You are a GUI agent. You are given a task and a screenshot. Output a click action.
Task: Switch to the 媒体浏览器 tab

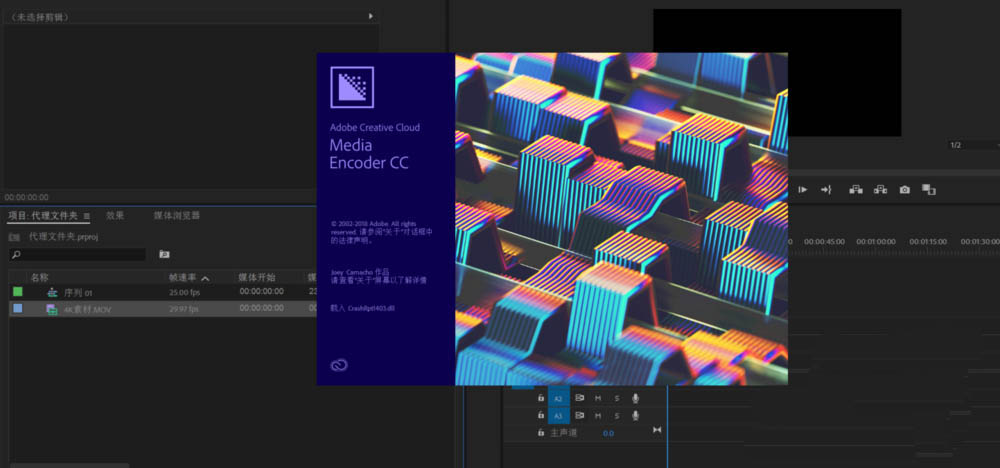[176, 215]
